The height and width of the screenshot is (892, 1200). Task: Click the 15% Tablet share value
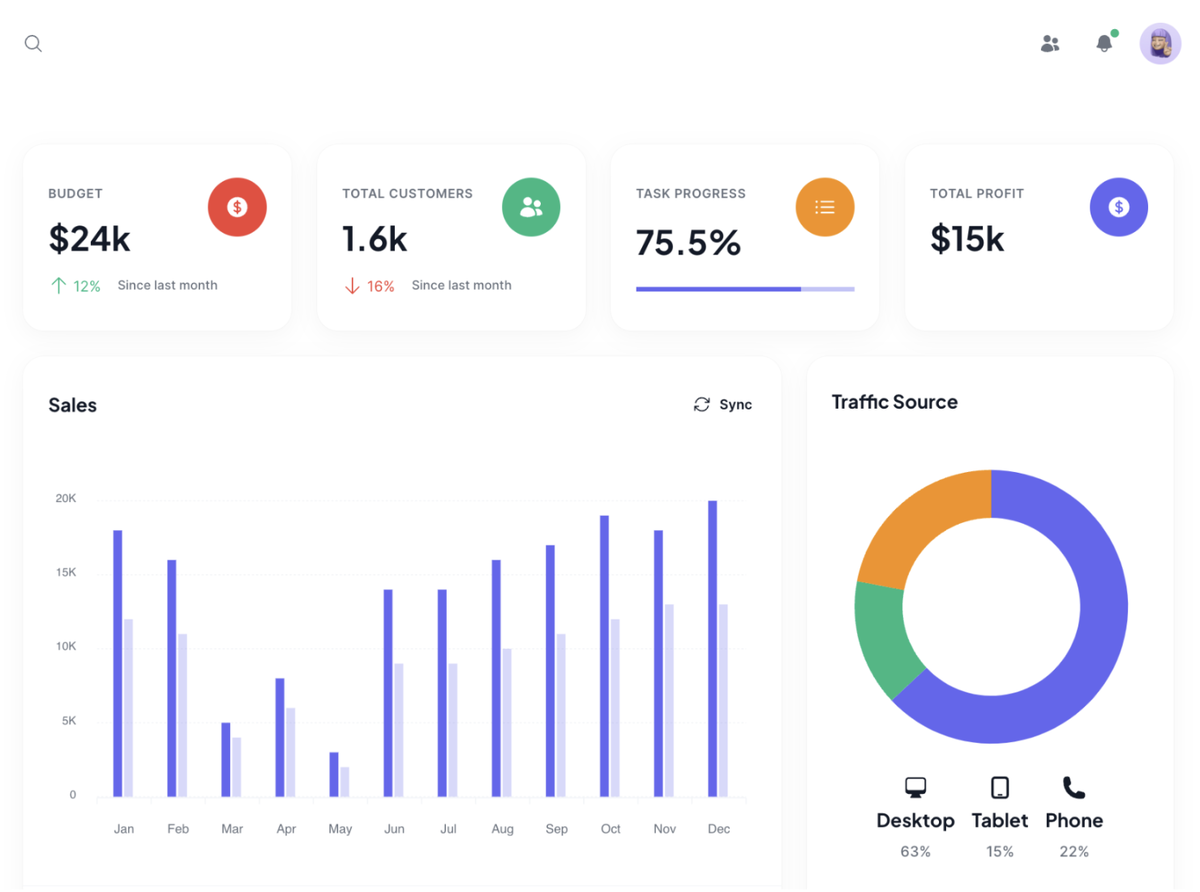(x=1000, y=852)
